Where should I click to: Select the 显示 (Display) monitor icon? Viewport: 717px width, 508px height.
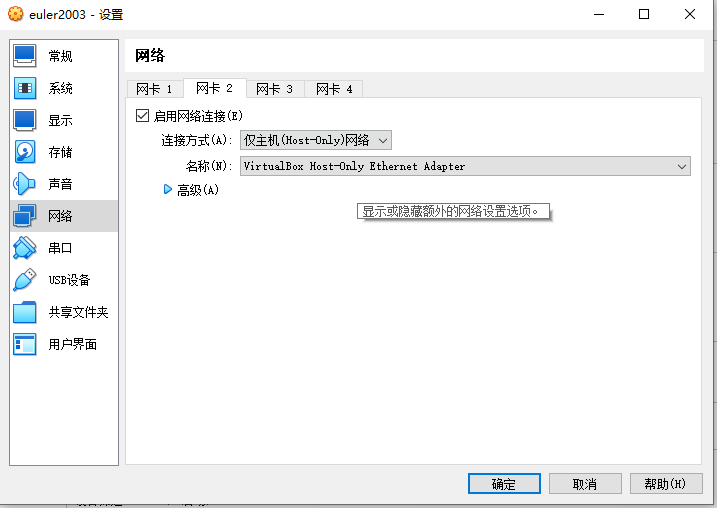(25, 120)
